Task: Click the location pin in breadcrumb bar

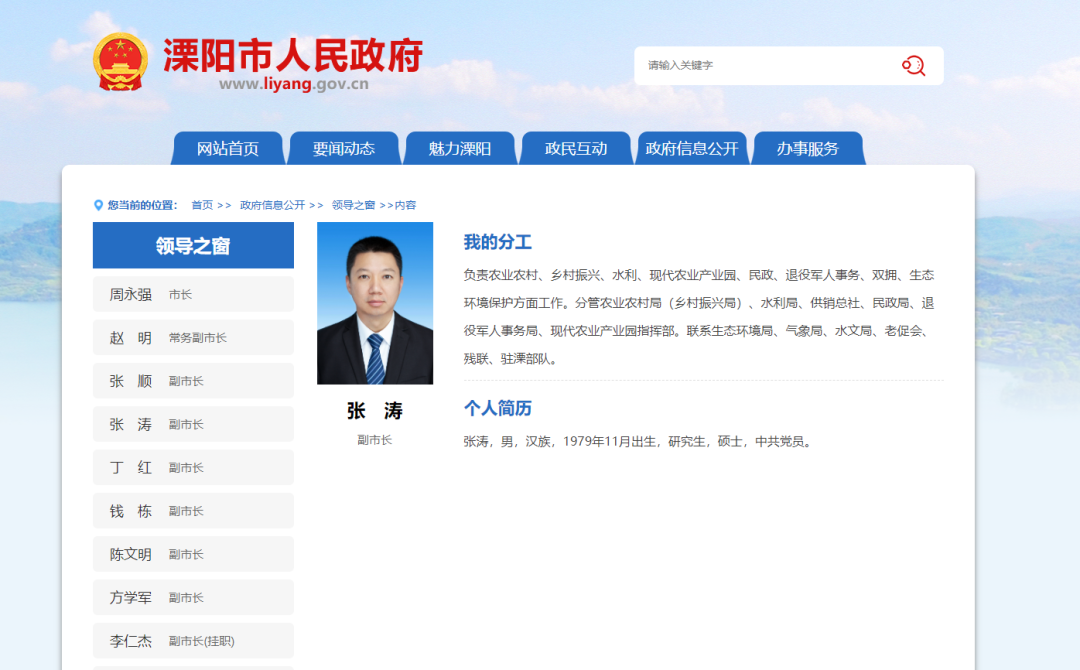Action: tap(97, 204)
